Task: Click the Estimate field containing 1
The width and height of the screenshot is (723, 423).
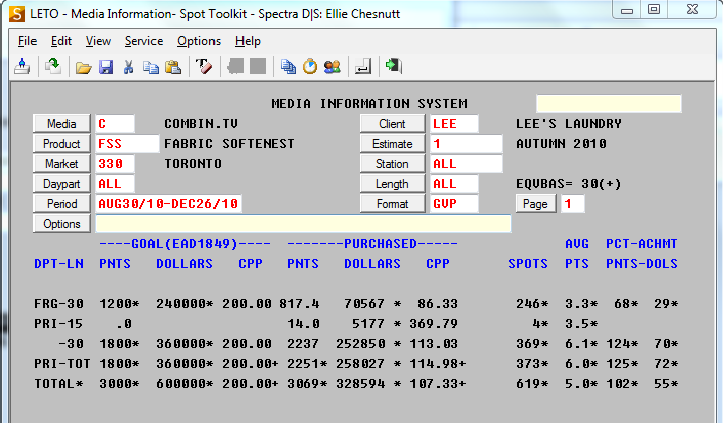Action: pyautogui.click(x=466, y=143)
